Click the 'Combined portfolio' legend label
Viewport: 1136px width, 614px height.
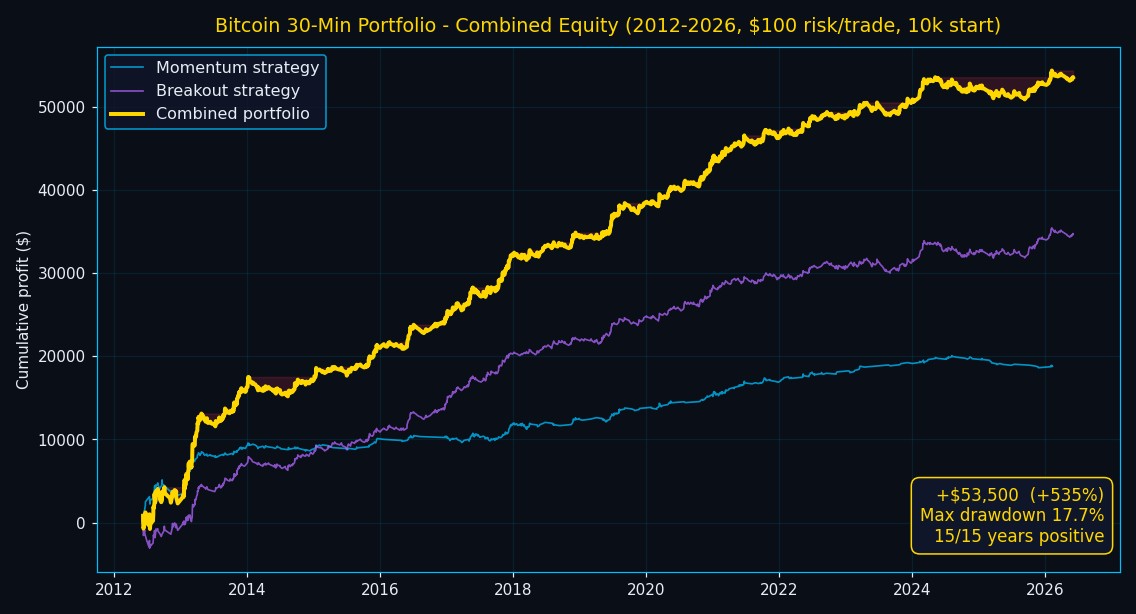233,114
